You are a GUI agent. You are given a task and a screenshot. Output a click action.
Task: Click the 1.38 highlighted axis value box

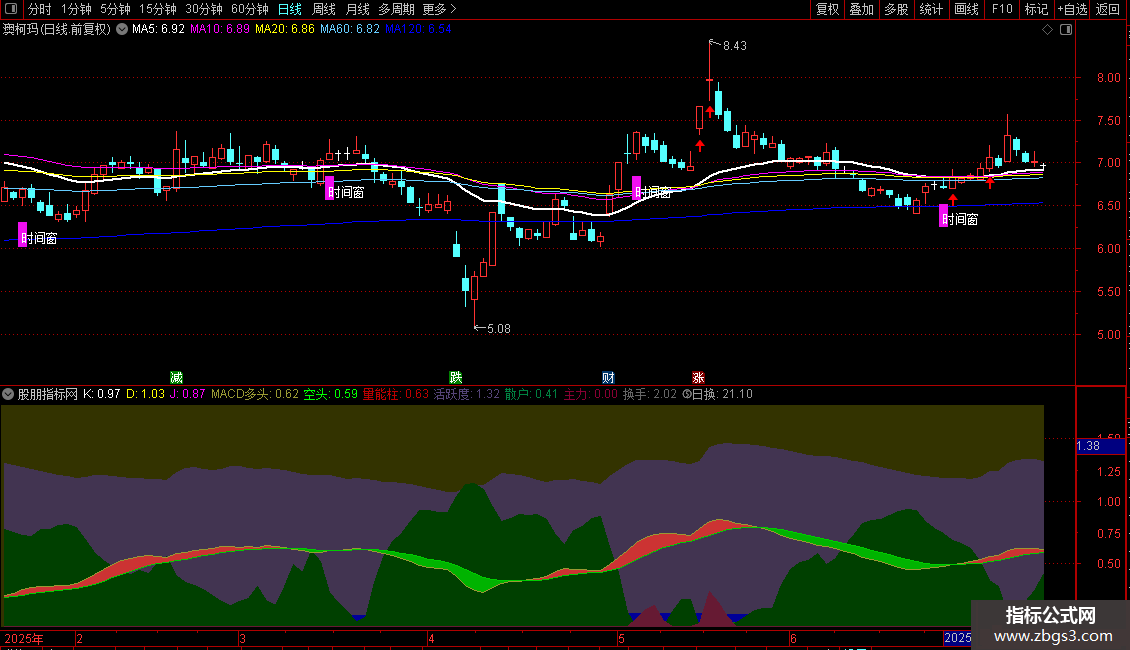(x=1100, y=446)
